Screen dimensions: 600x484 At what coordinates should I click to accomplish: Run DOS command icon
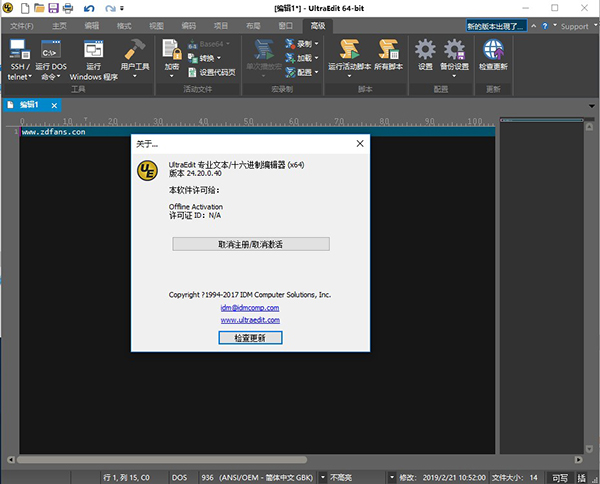pos(51,50)
